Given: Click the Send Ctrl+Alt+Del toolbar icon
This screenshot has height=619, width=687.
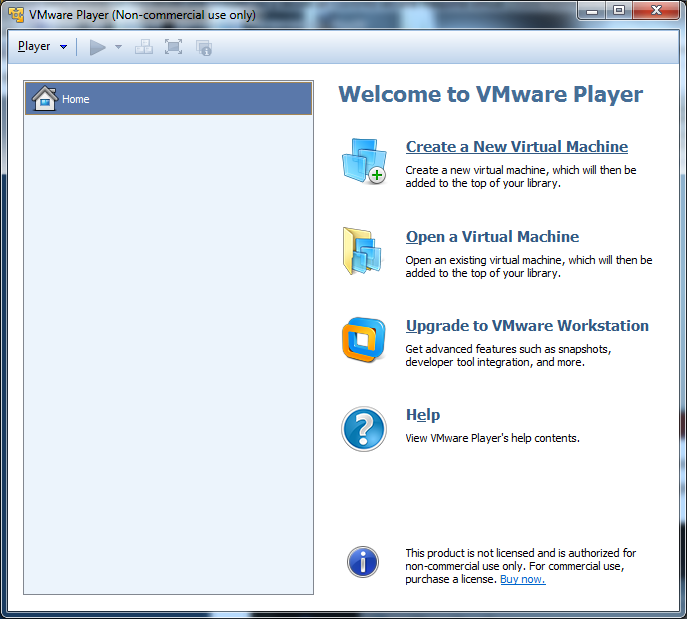Looking at the screenshot, I should [144, 47].
